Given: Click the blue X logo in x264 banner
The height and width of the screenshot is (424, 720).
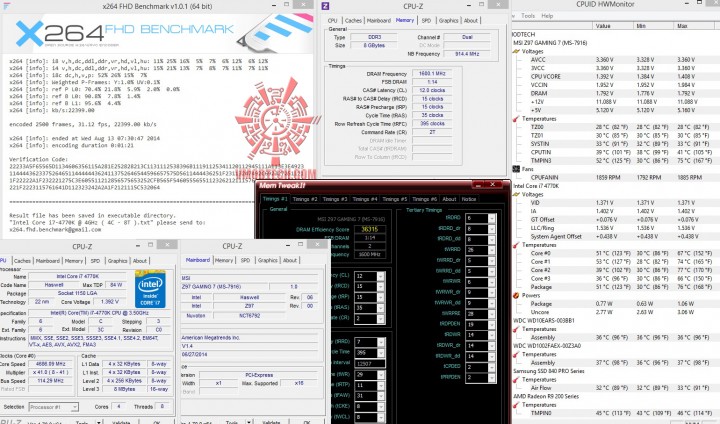Looking at the screenshot, I should point(29,34).
